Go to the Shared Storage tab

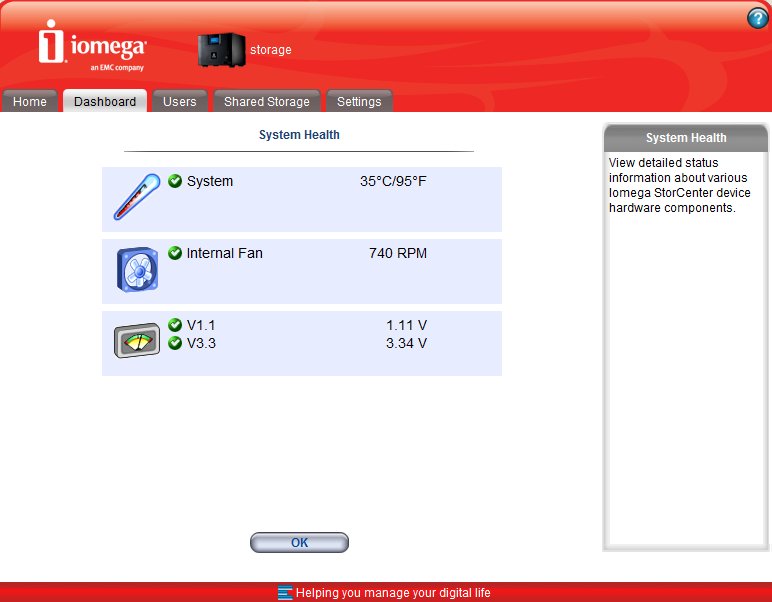tap(267, 102)
